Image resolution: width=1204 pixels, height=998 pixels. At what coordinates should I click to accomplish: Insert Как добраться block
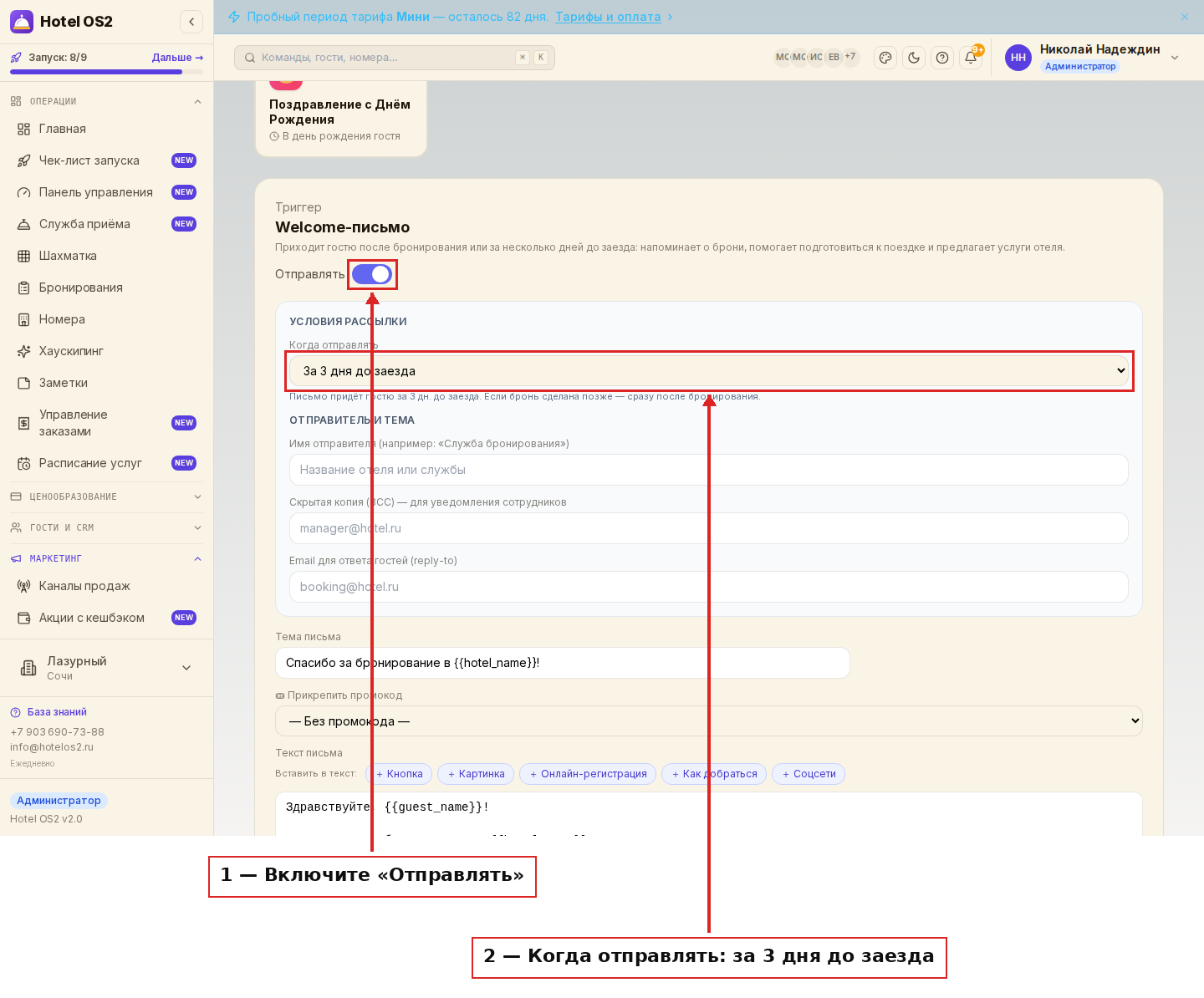[715, 774]
